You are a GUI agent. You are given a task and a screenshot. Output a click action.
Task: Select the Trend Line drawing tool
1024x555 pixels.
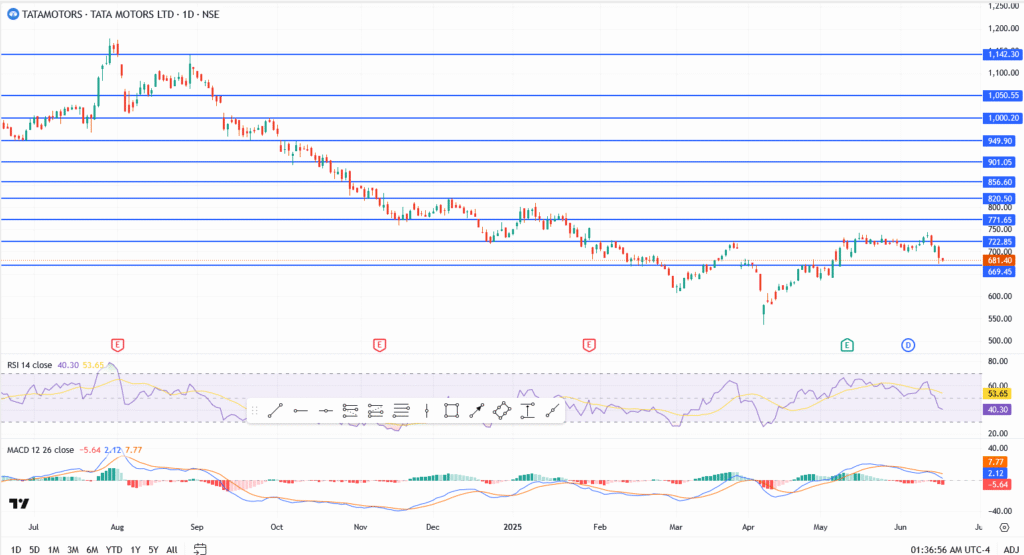[276, 411]
